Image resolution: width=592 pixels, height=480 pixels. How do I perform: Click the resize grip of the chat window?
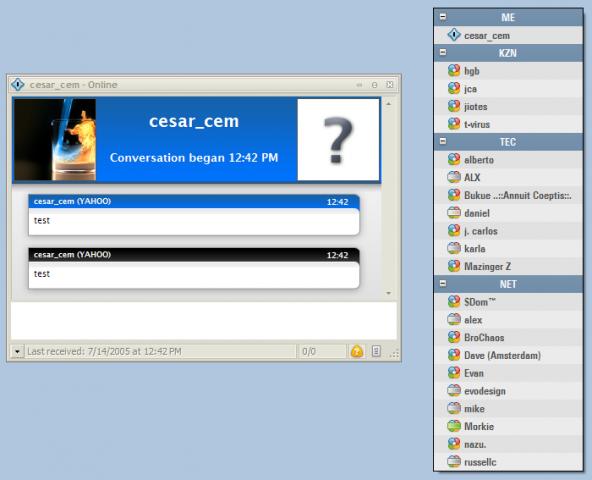(394, 354)
